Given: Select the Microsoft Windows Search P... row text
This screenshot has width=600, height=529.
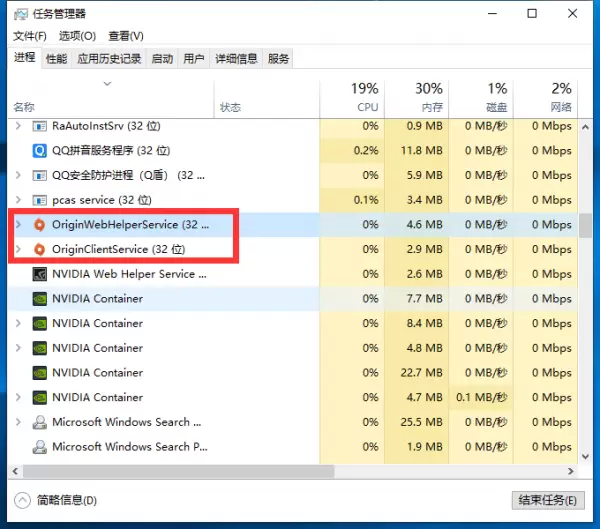Looking at the screenshot, I should pos(130,447).
